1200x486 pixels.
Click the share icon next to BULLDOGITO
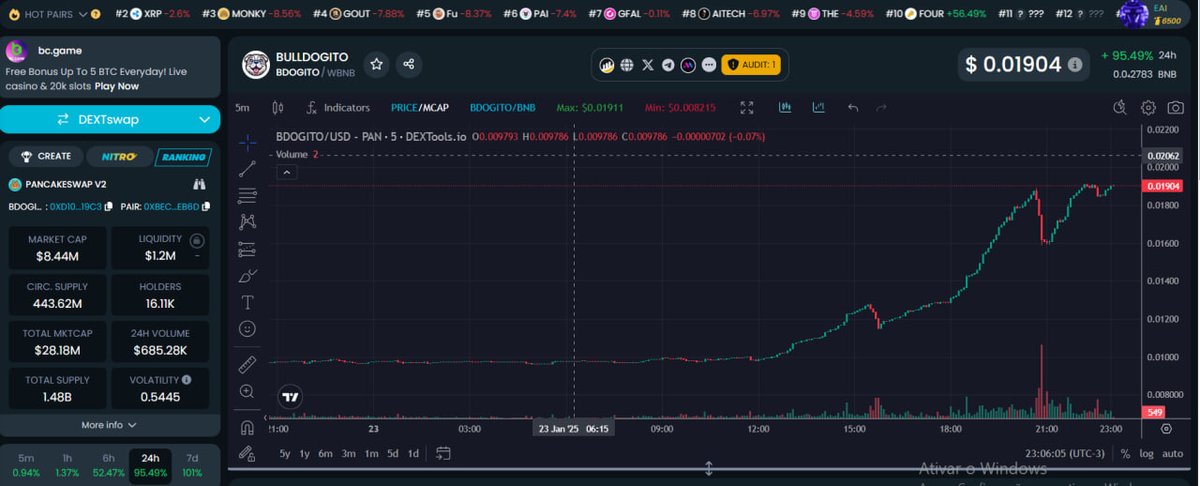pos(409,64)
